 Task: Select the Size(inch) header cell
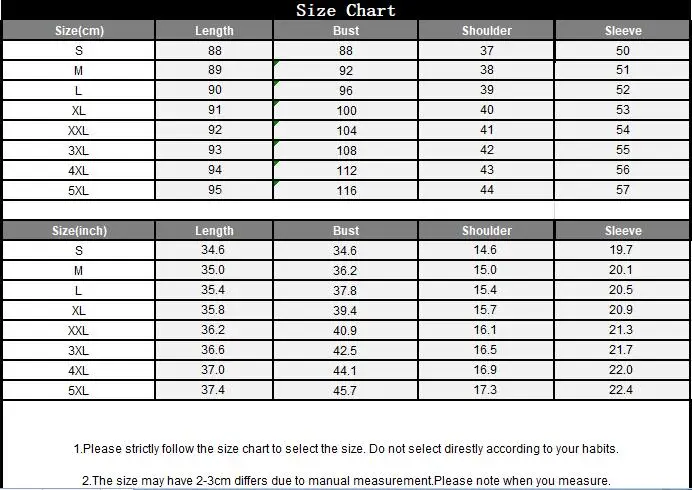pos(79,230)
